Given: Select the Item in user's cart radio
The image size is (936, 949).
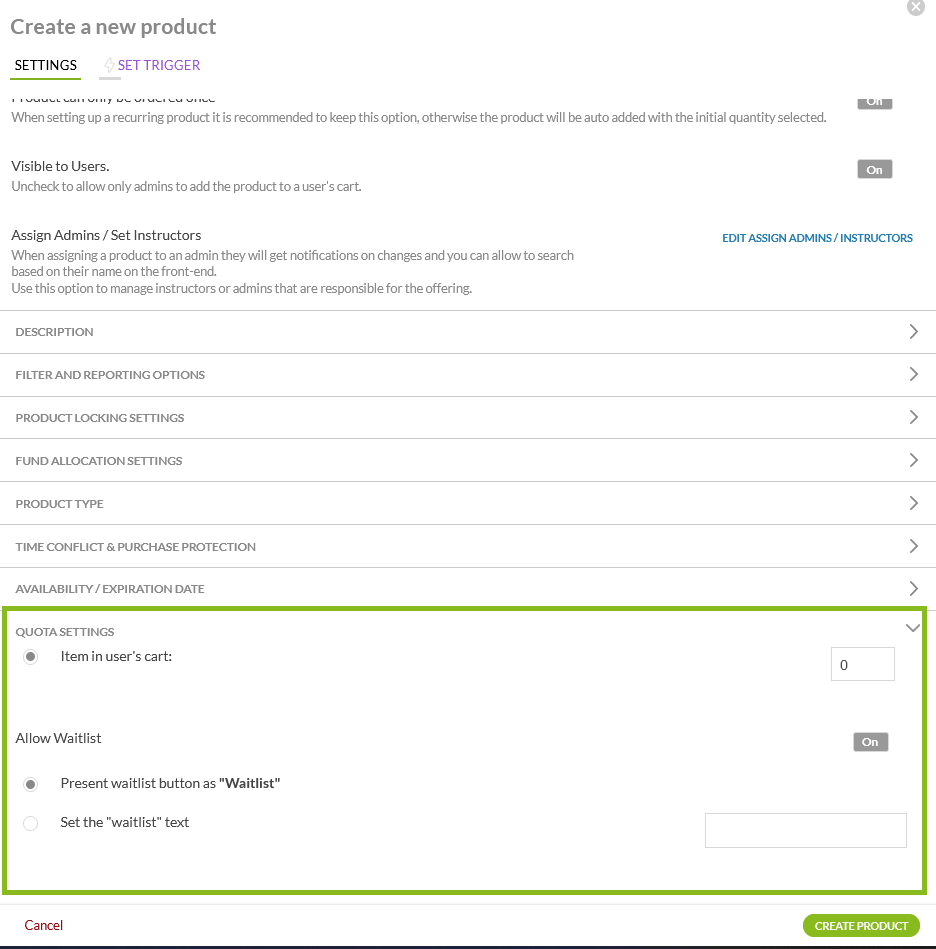Looking at the screenshot, I should [x=31, y=657].
